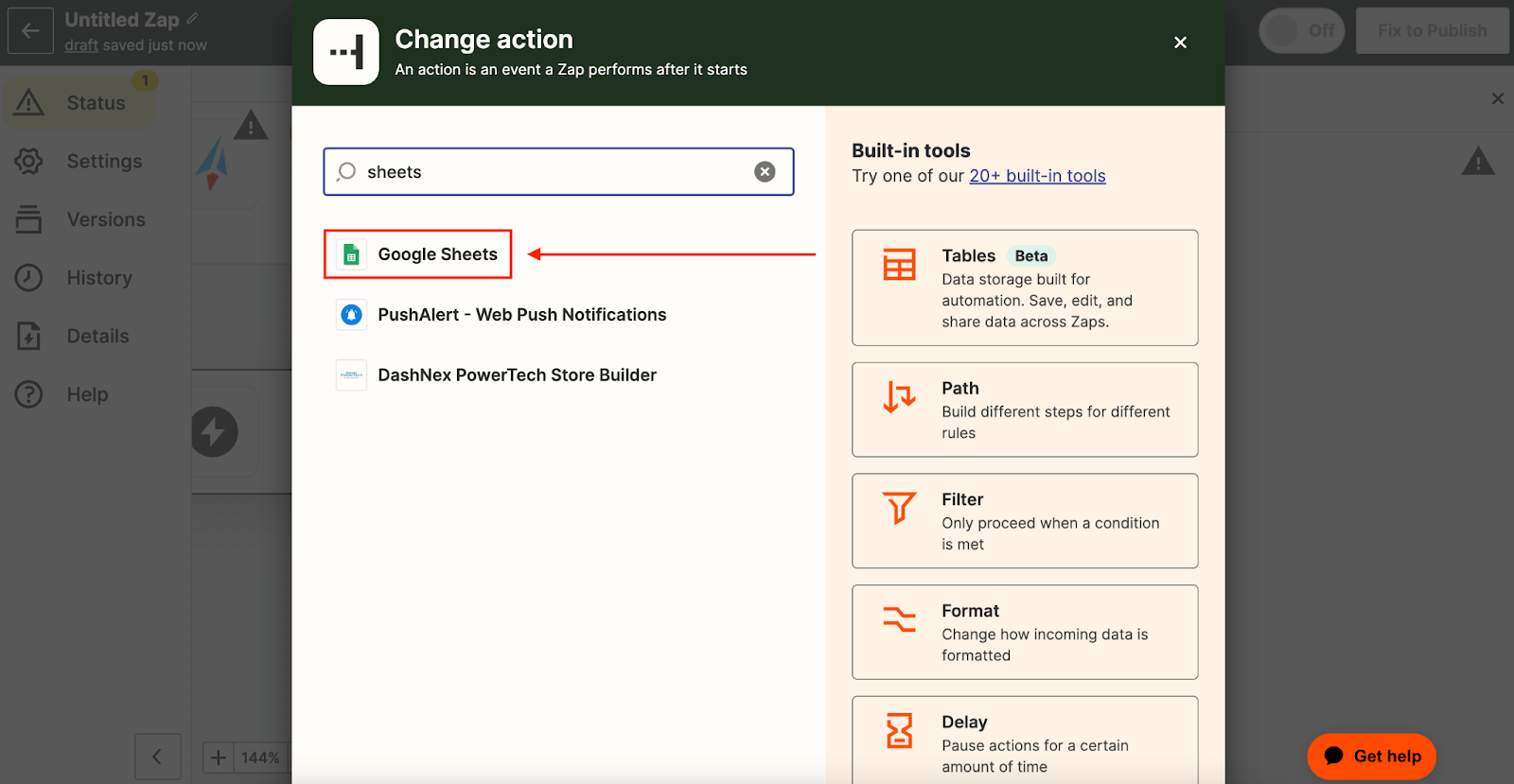Click the Filter funnel icon

(899, 508)
